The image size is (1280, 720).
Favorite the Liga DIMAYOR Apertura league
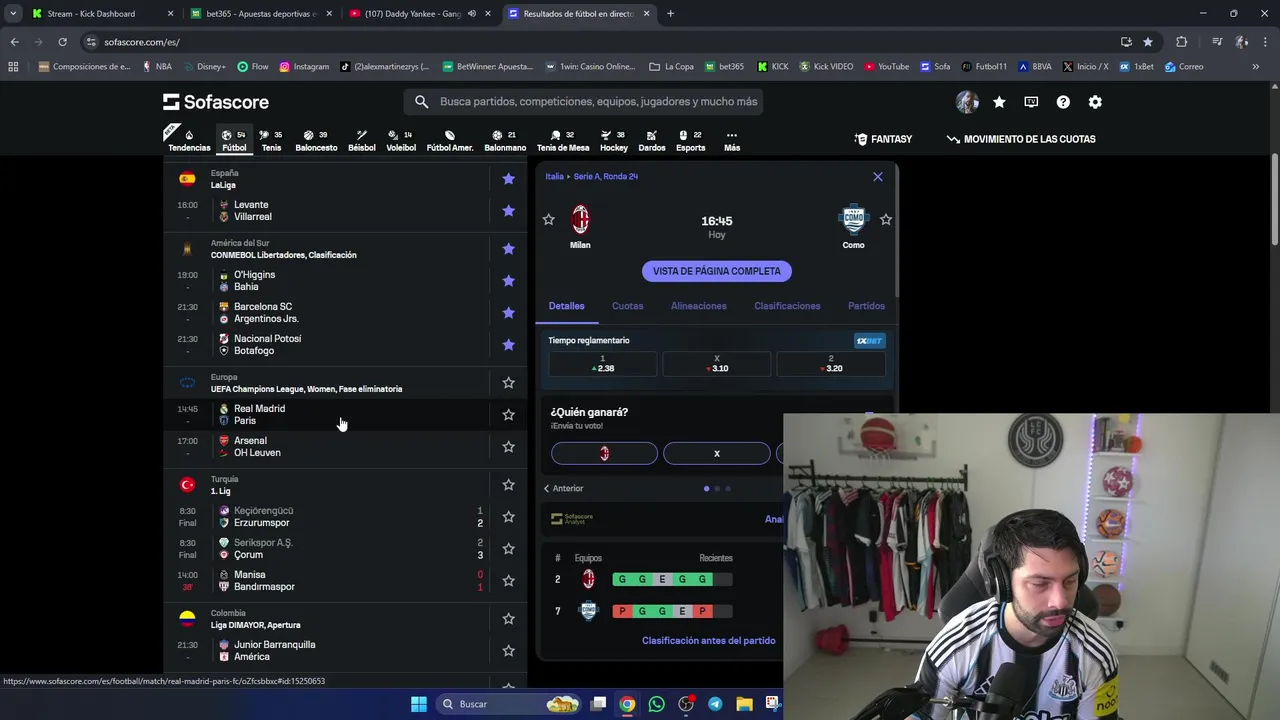(508, 619)
